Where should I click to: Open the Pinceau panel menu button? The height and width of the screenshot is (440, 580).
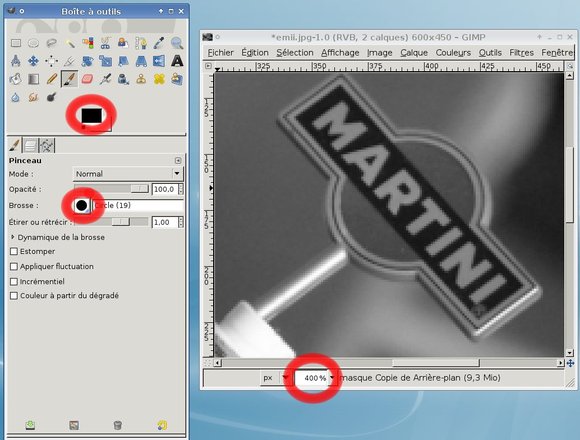178,160
